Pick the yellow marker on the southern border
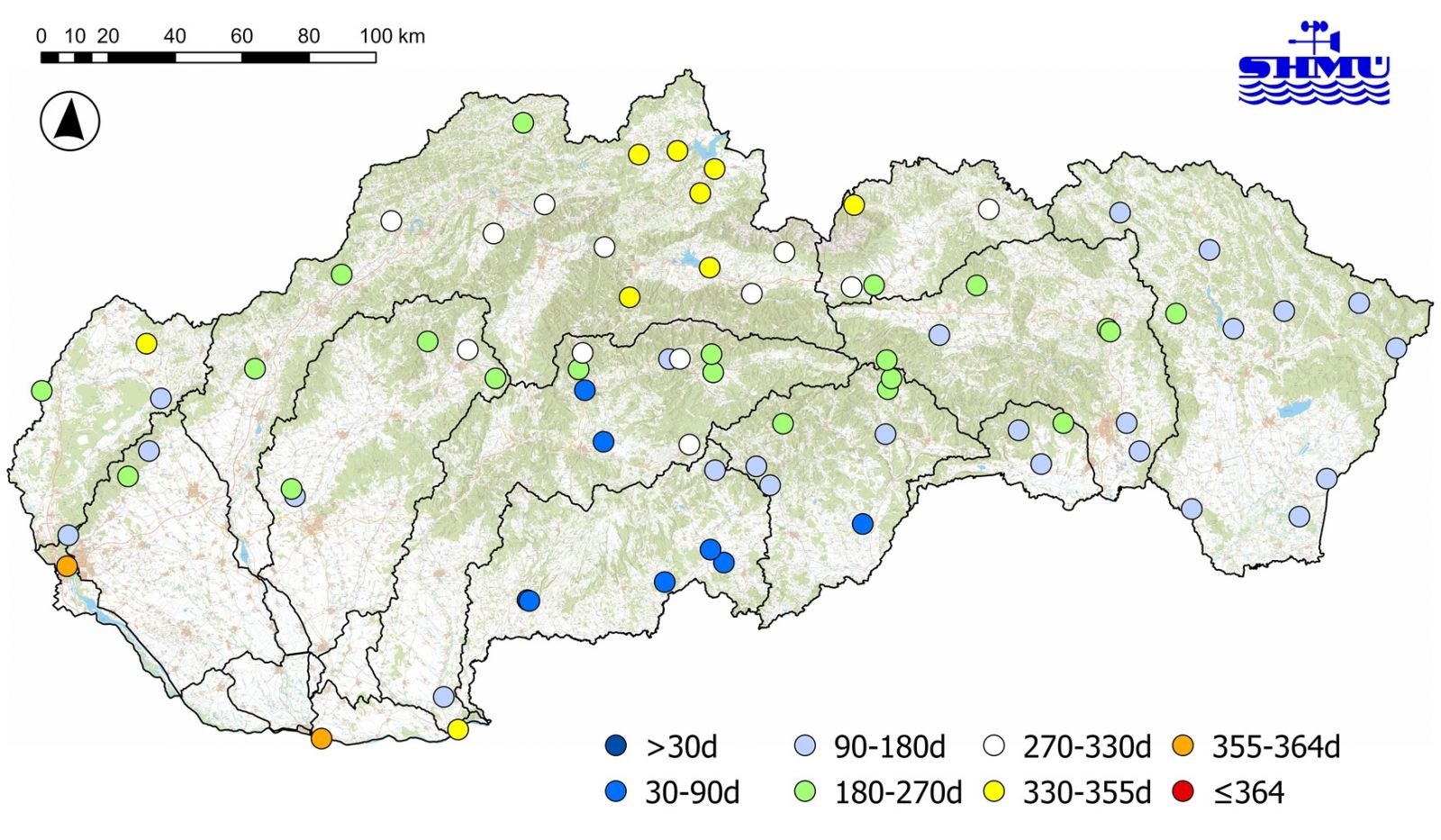The height and width of the screenshot is (840, 1441). (x=458, y=729)
